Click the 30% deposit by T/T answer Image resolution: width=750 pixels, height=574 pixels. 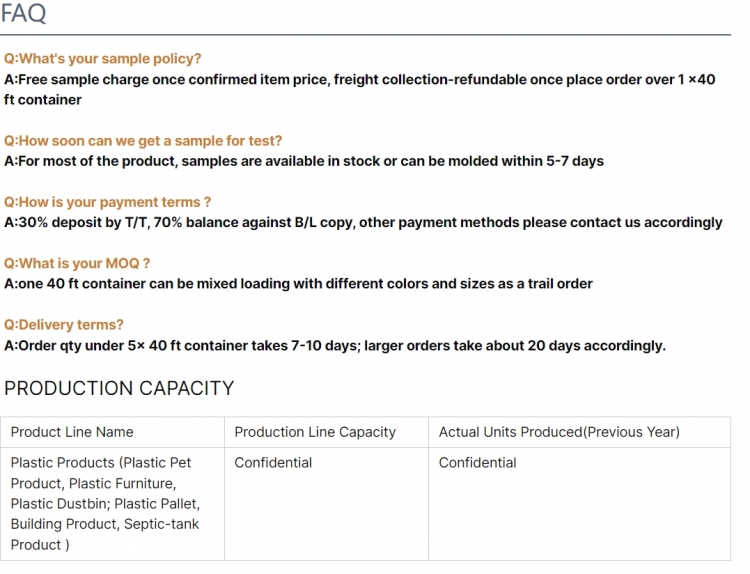[x=363, y=222]
